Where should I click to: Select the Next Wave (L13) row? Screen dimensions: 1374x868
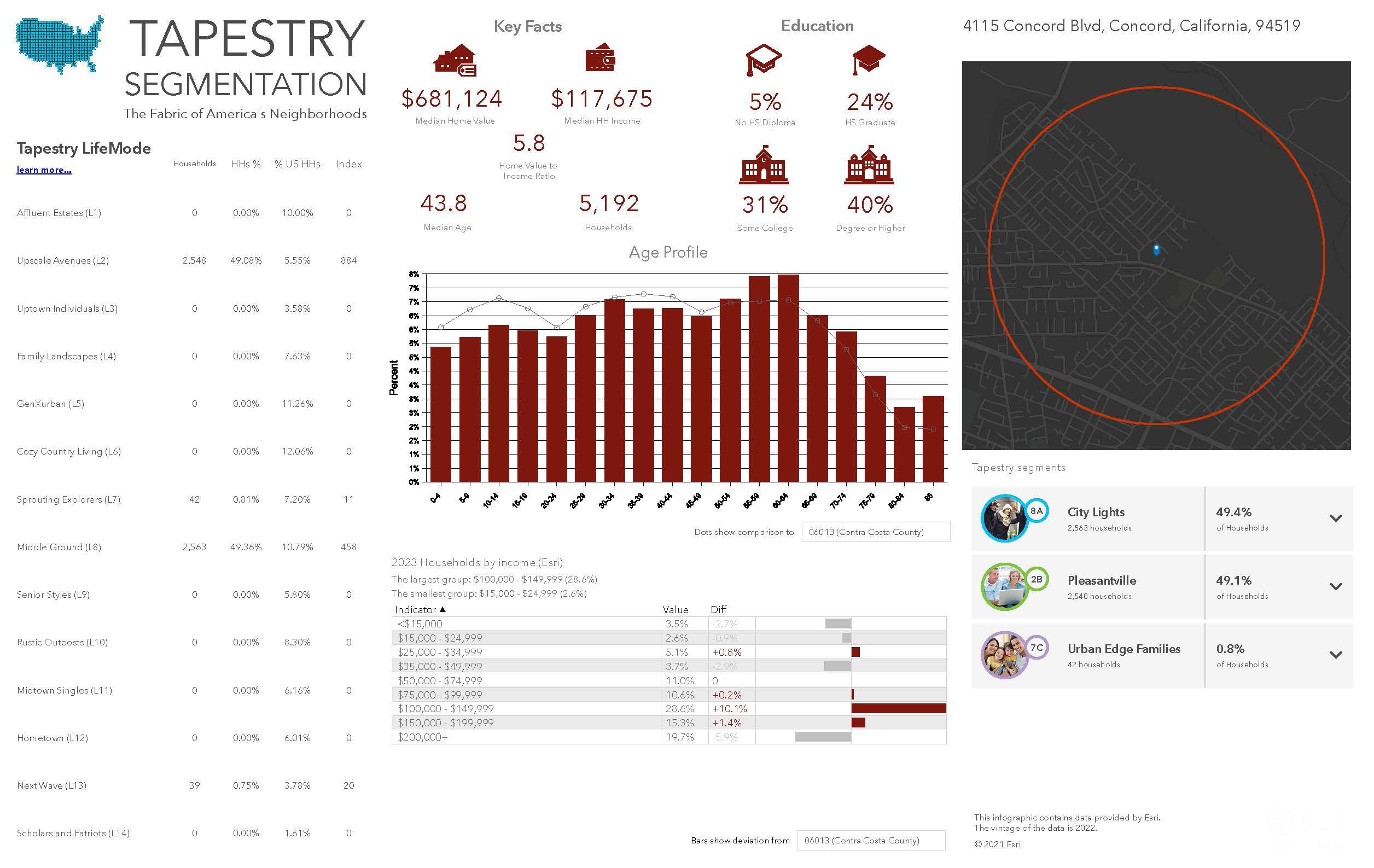pos(188,785)
